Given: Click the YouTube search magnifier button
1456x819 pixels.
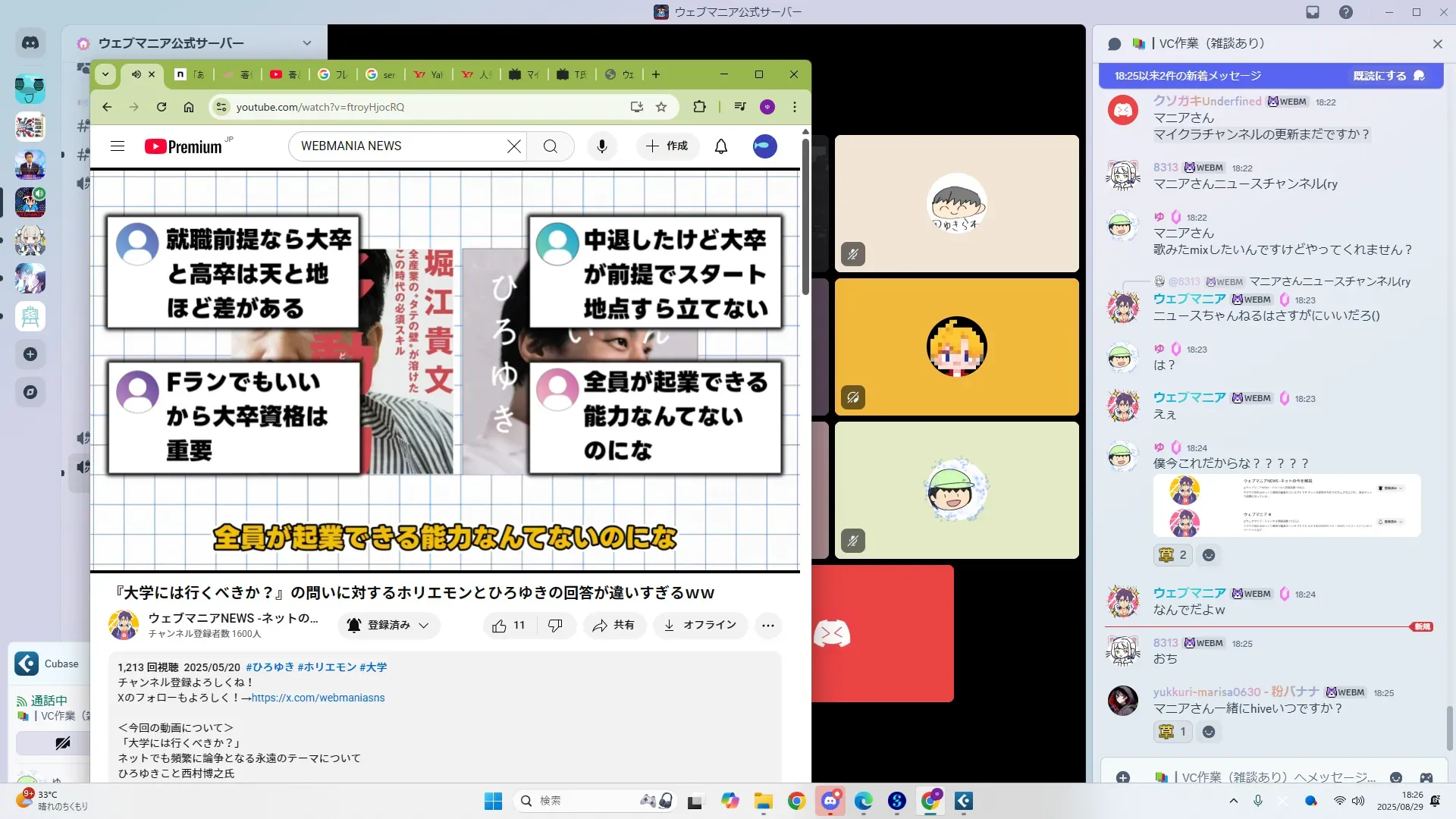Looking at the screenshot, I should tap(551, 146).
